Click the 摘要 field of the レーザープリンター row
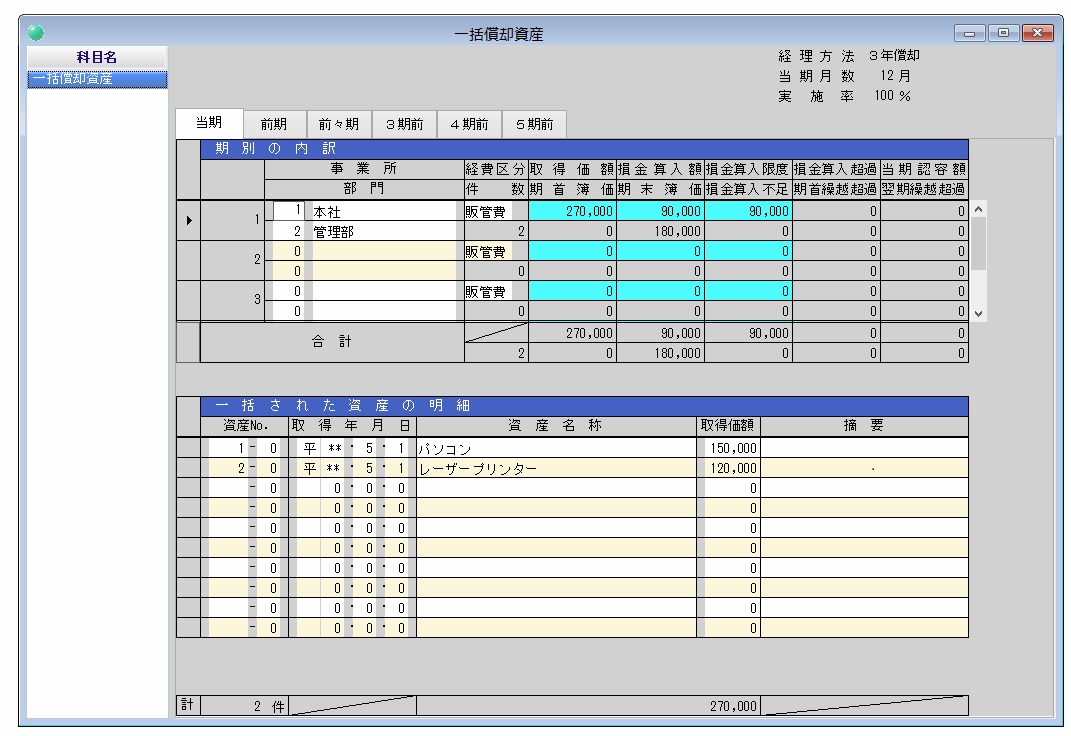Image resolution: width=1071 pixels, height=736 pixels. click(864, 468)
